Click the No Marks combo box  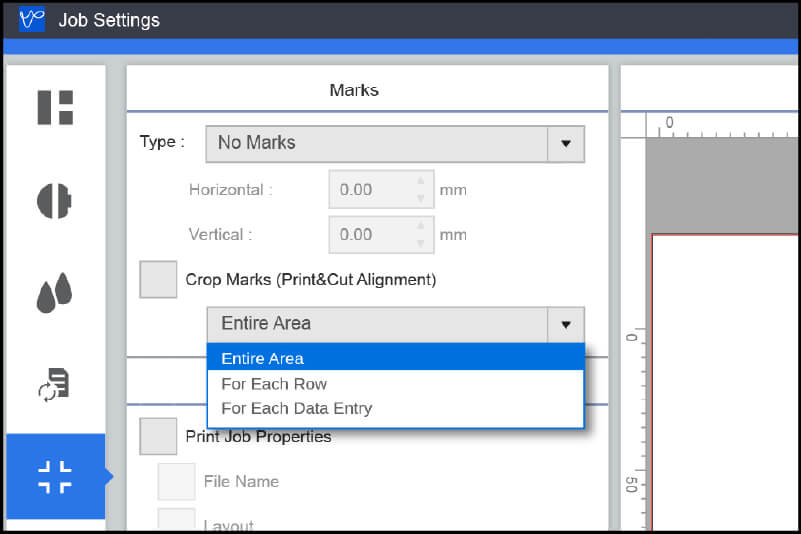tap(377, 144)
